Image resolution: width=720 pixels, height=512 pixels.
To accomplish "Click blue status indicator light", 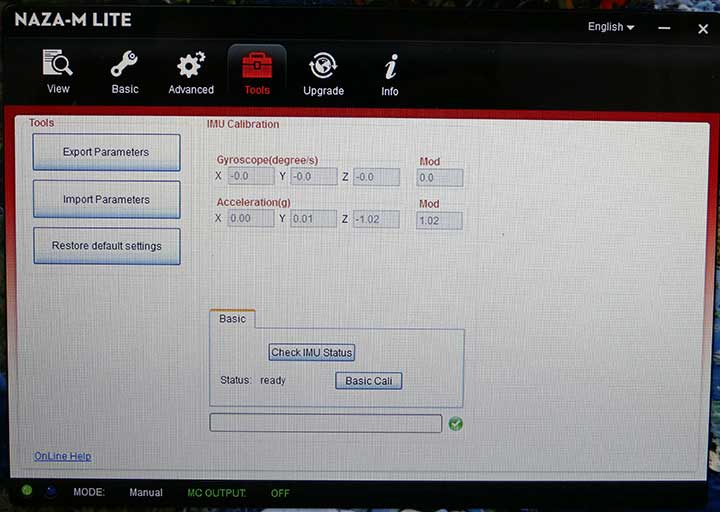I will coord(51,491).
